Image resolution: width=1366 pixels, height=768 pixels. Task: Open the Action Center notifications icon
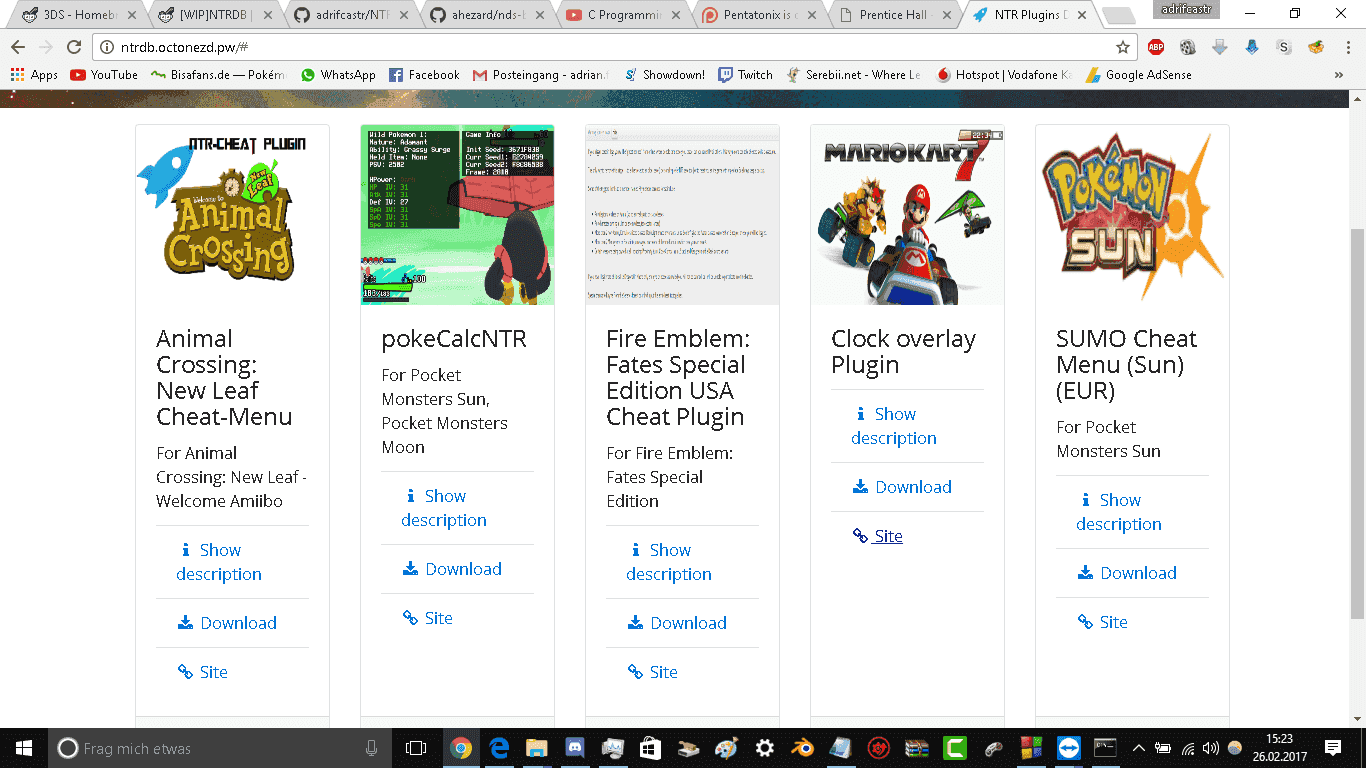(1333, 748)
